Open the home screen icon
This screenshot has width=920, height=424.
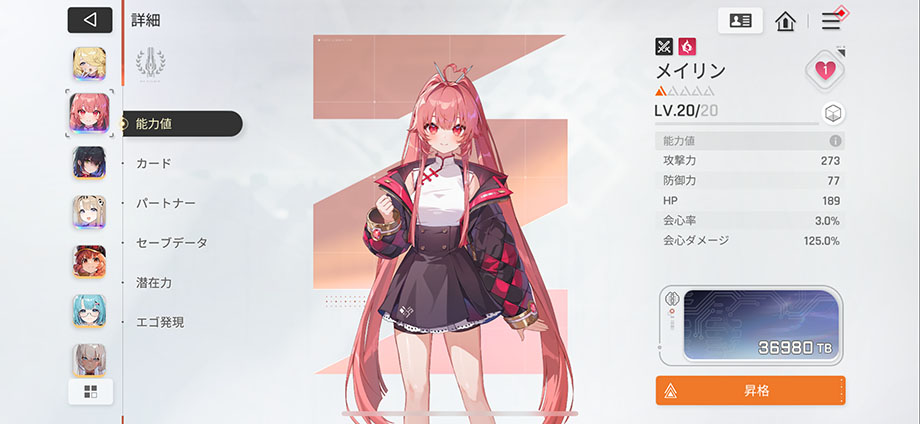click(x=785, y=21)
